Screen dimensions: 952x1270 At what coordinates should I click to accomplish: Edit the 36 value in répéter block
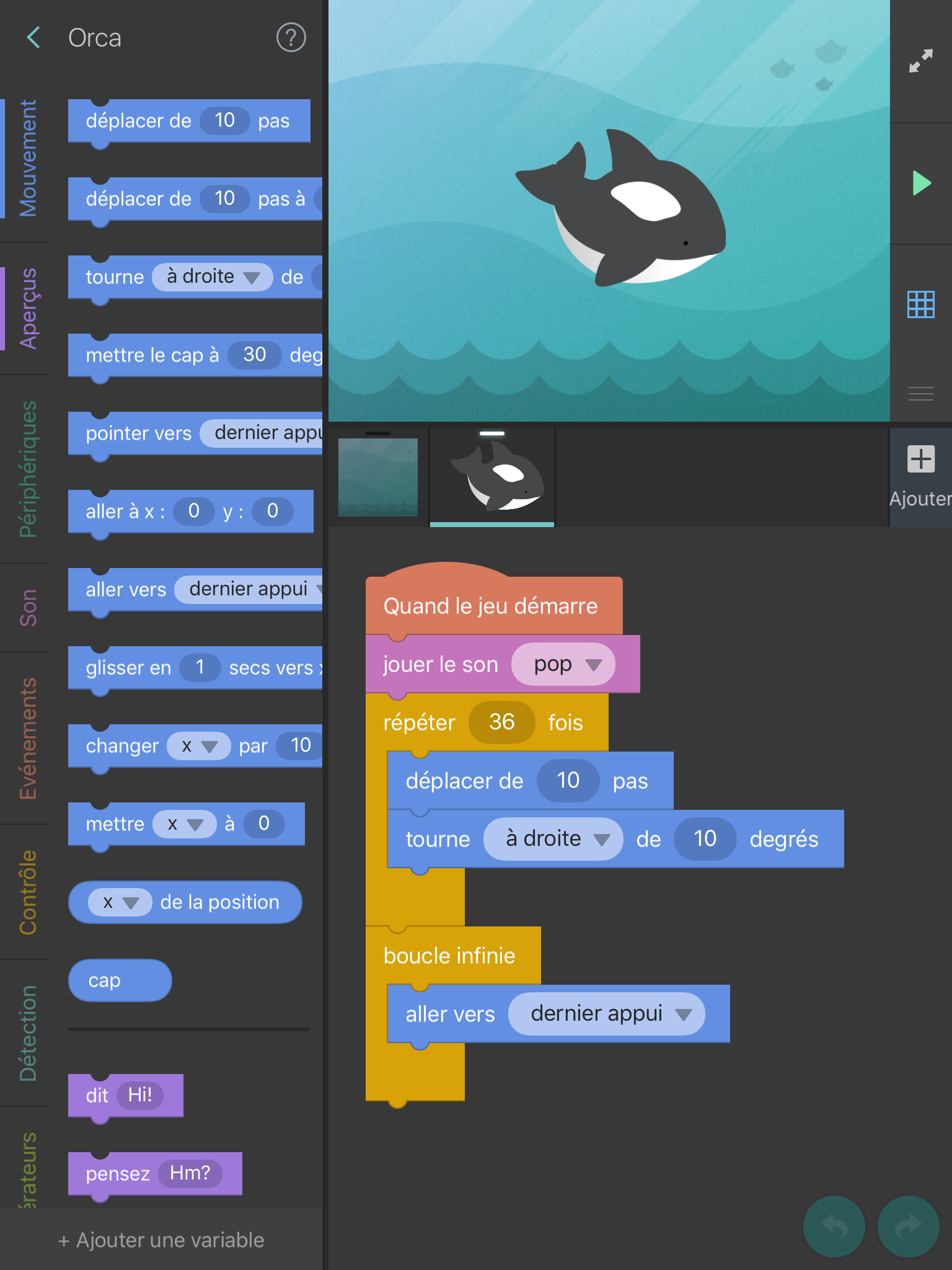501,722
